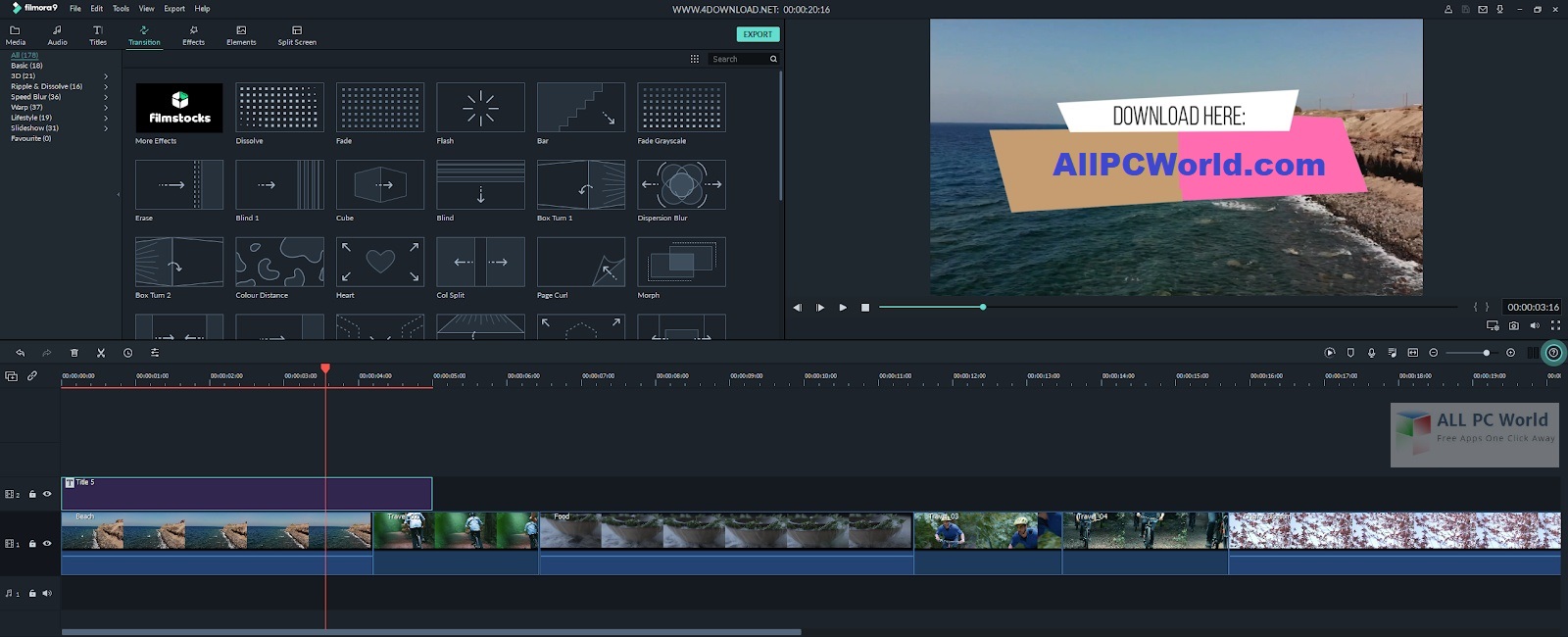
Task: Select the Dissolve transition thumbnail
Action: click(279, 108)
